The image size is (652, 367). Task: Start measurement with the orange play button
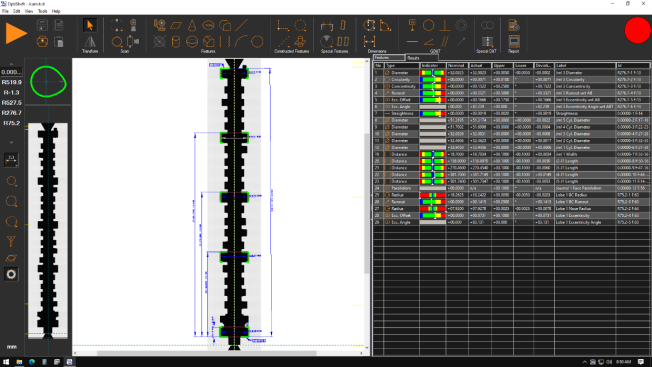(16, 34)
